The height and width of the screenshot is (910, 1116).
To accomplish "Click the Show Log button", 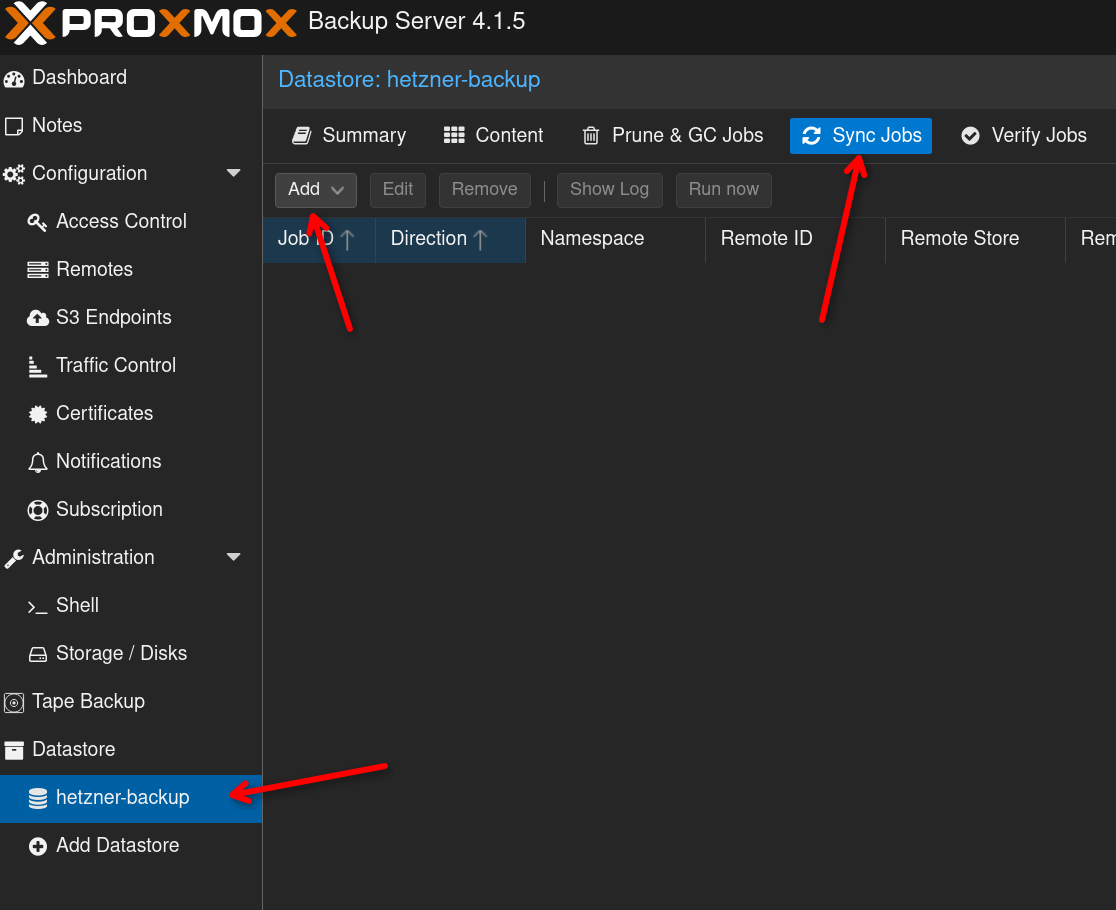I will tap(609, 190).
